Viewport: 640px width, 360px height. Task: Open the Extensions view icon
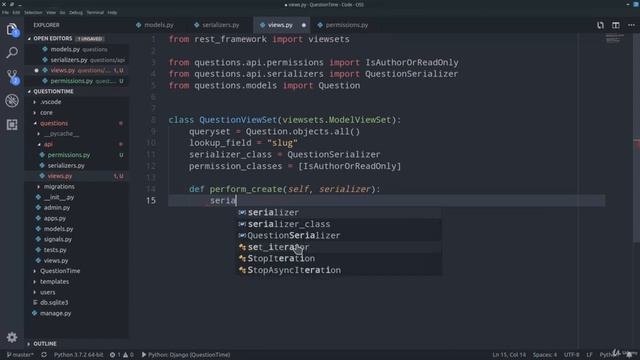12,124
